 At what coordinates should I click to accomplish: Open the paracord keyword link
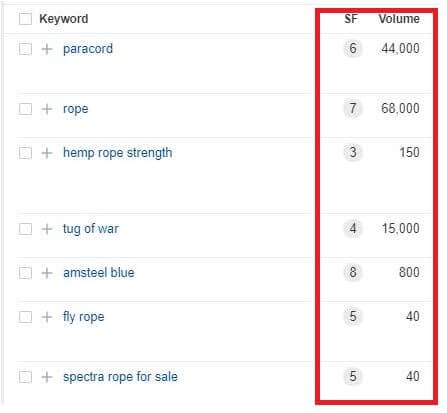click(x=88, y=49)
